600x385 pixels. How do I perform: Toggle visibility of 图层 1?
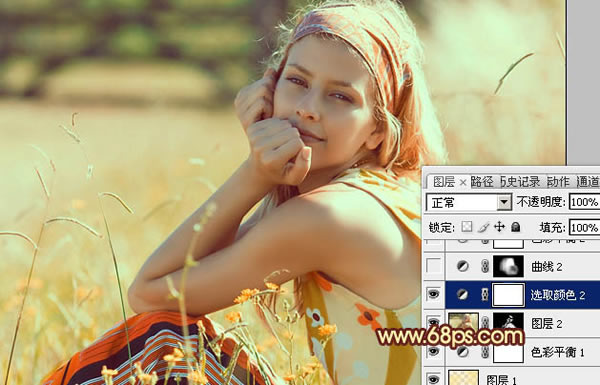(x=434, y=379)
